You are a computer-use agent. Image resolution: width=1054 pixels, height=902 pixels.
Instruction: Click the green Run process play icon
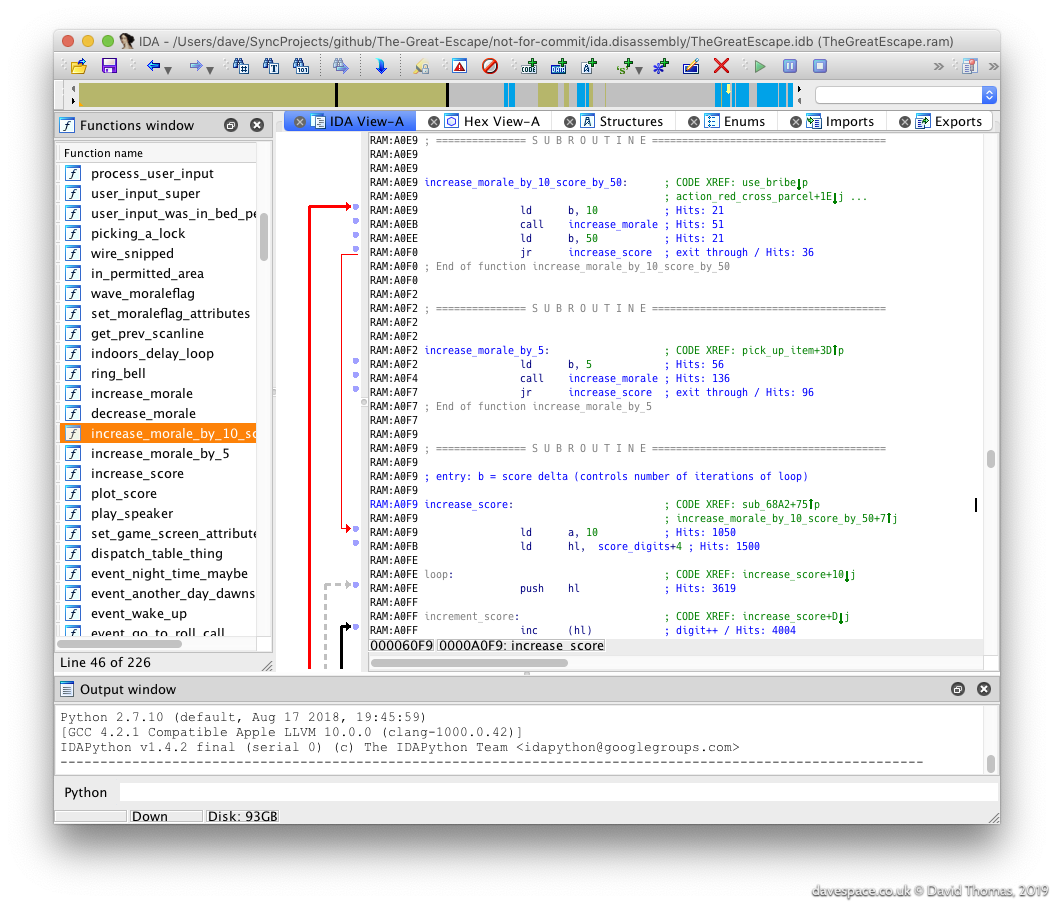point(760,67)
